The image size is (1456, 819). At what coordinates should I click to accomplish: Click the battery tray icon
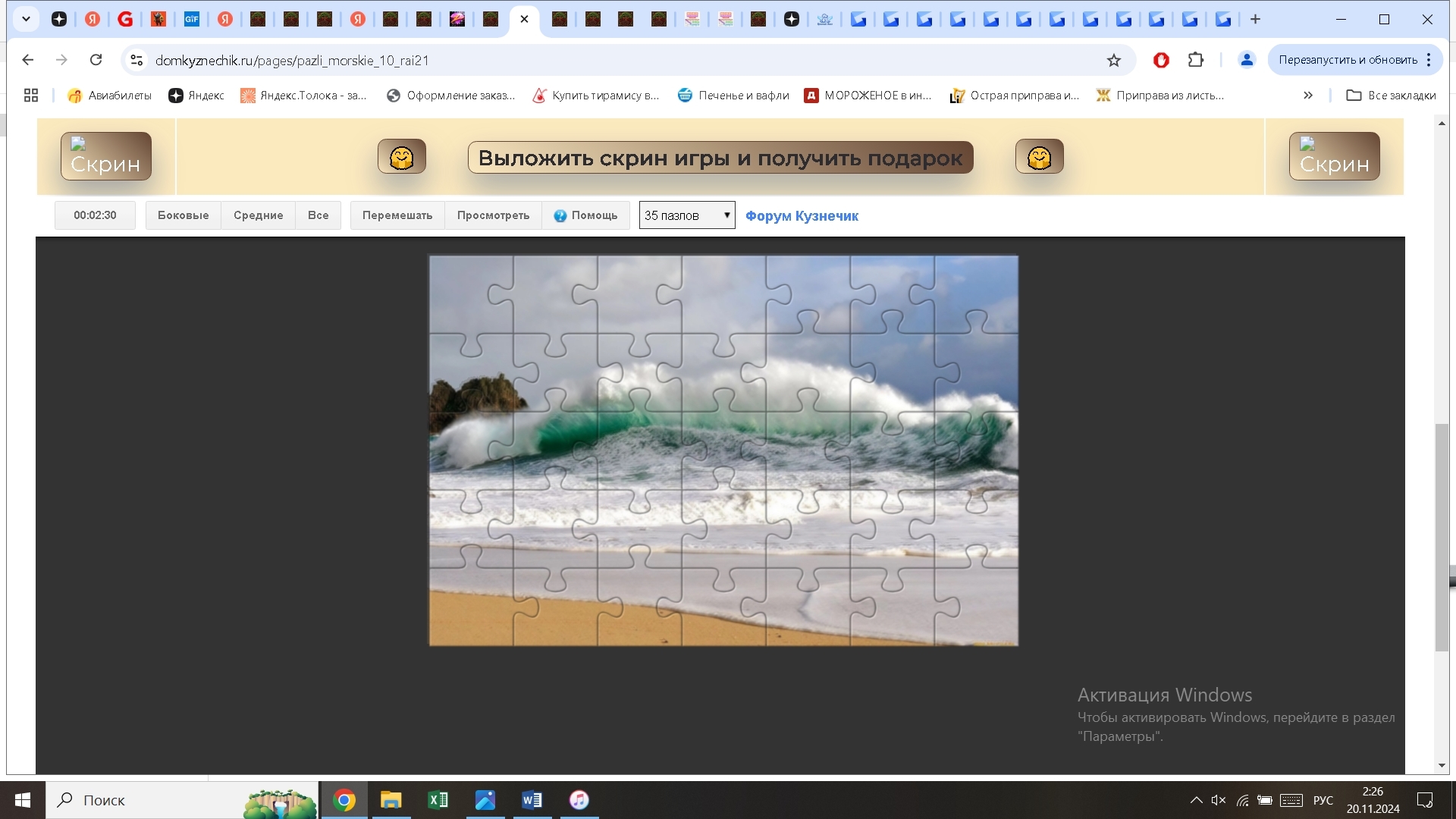click(x=1265, y=800)
